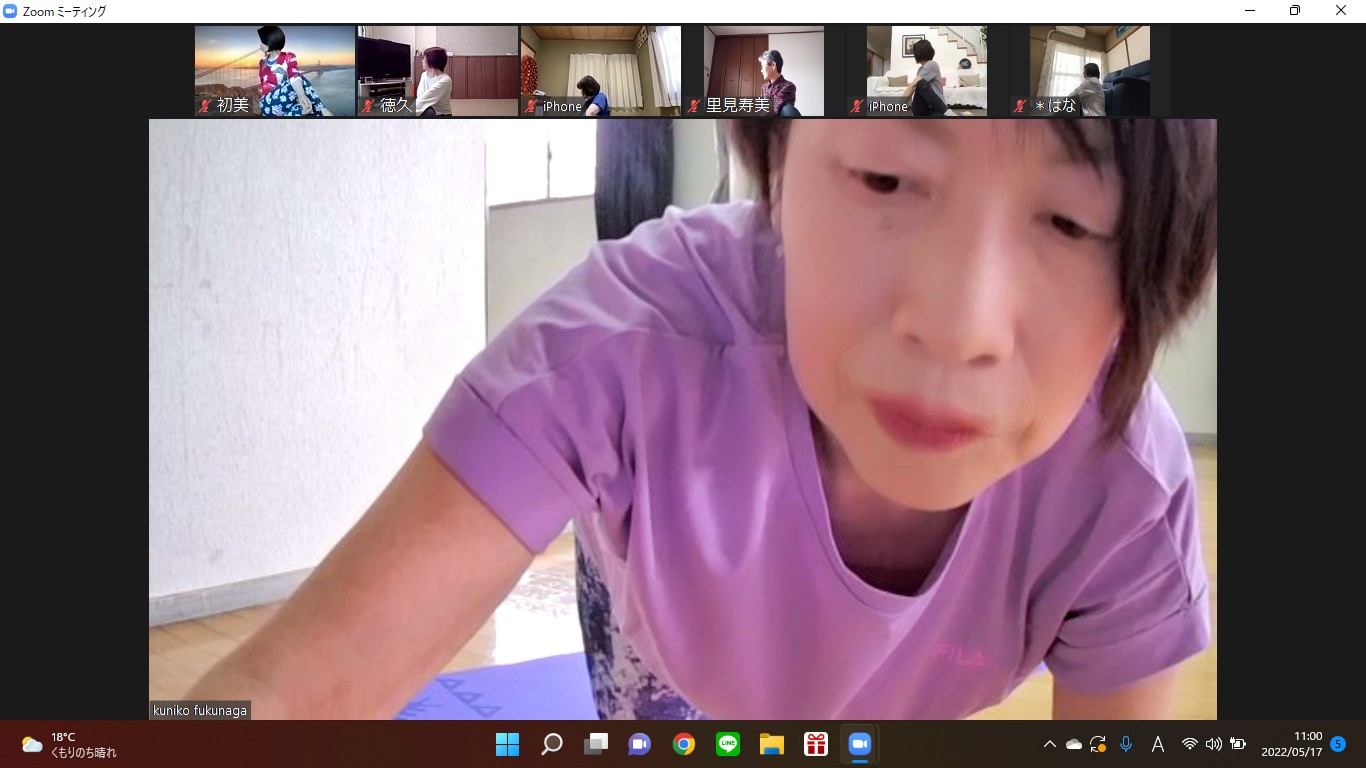Click OneDrive cloud tray icon
Image resolution: width=1366 pixels, height=768 pixels.
pos(1074,744)
